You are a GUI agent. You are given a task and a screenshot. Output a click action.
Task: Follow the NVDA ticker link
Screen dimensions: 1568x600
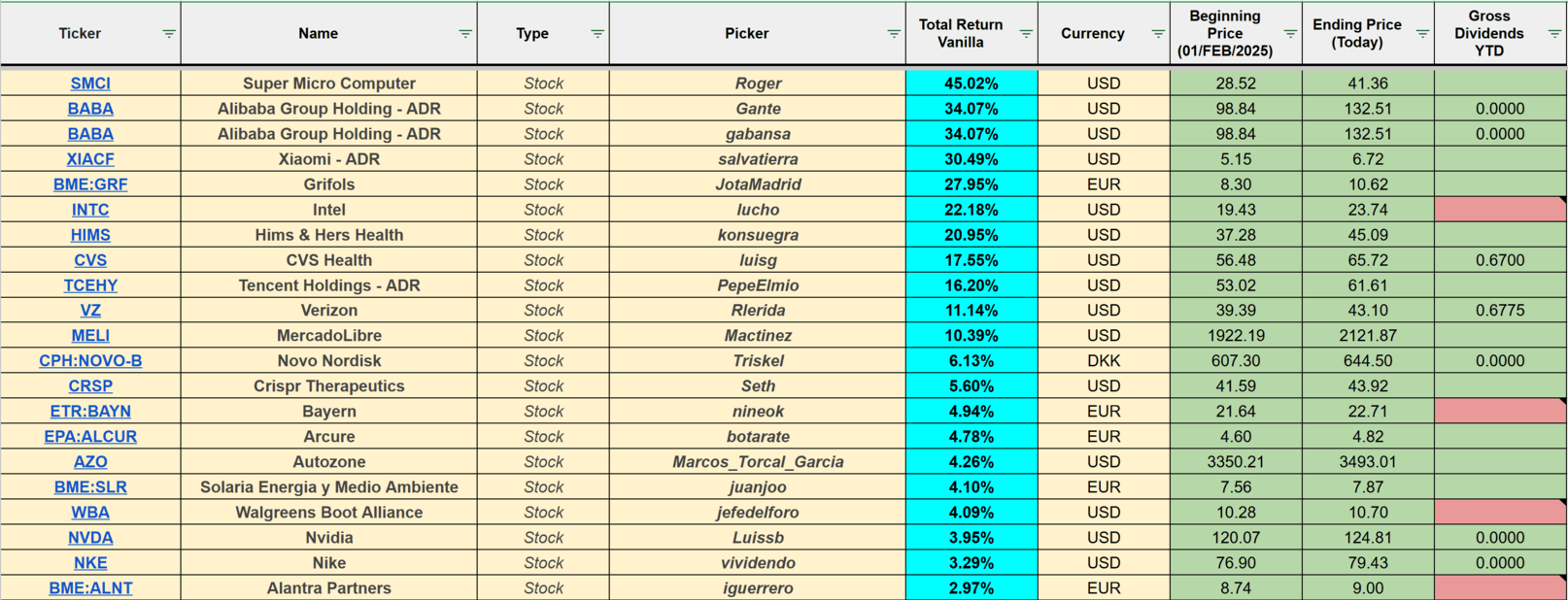click(x=90, y=538)
